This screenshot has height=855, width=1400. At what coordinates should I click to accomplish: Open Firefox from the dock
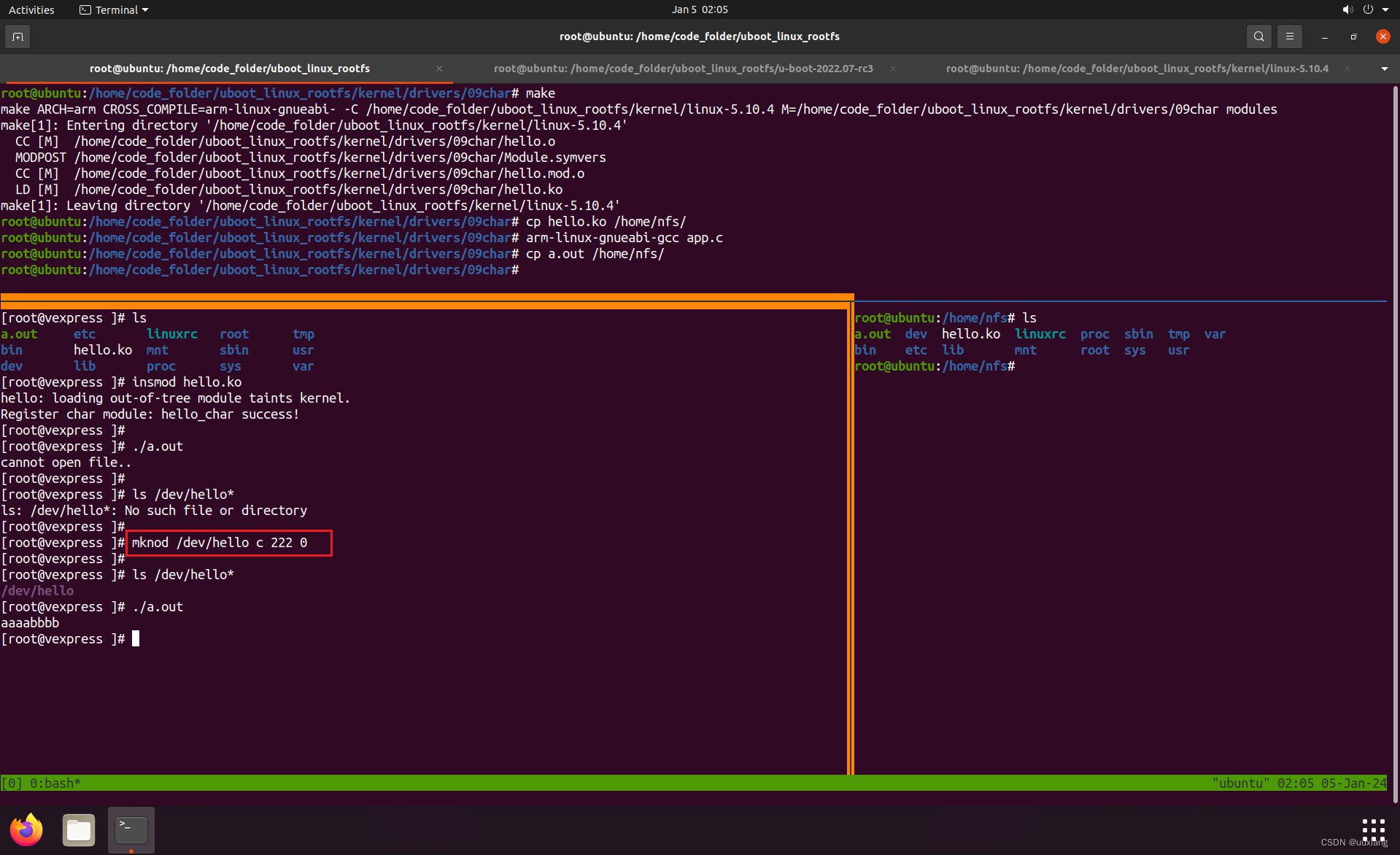[26, 829]
